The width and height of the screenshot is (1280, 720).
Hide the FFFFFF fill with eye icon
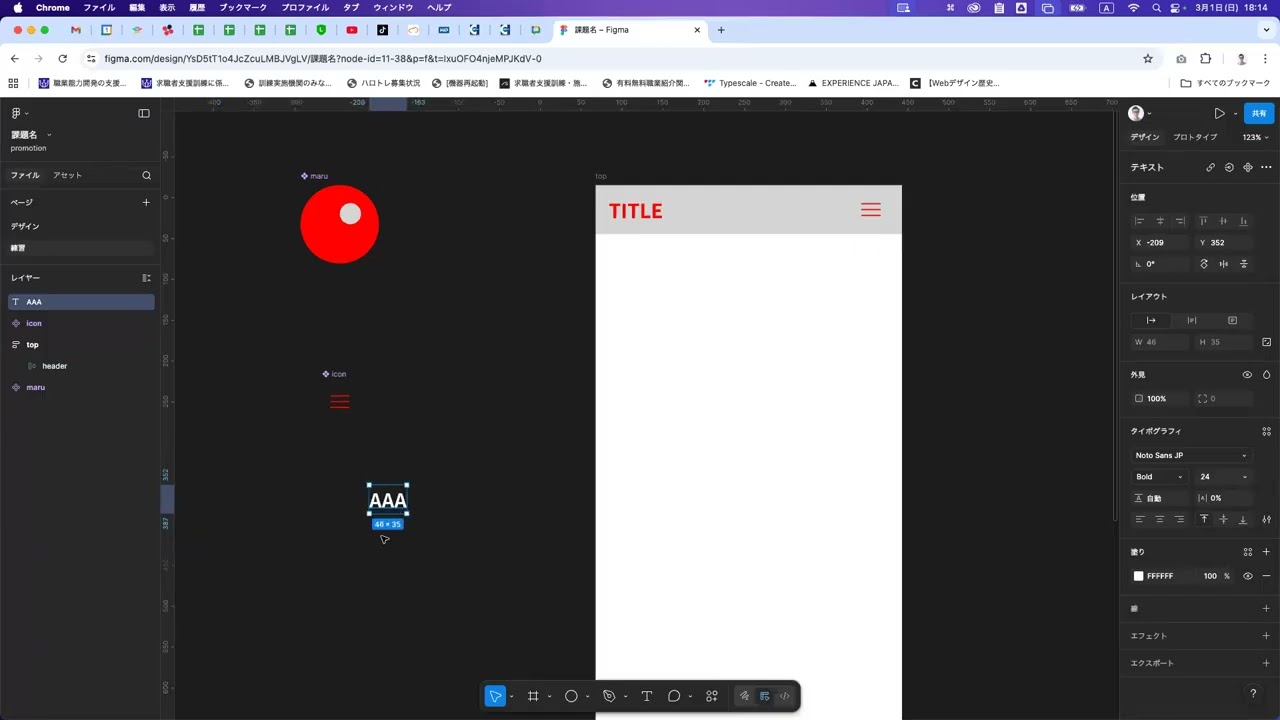coord(1247,576)
